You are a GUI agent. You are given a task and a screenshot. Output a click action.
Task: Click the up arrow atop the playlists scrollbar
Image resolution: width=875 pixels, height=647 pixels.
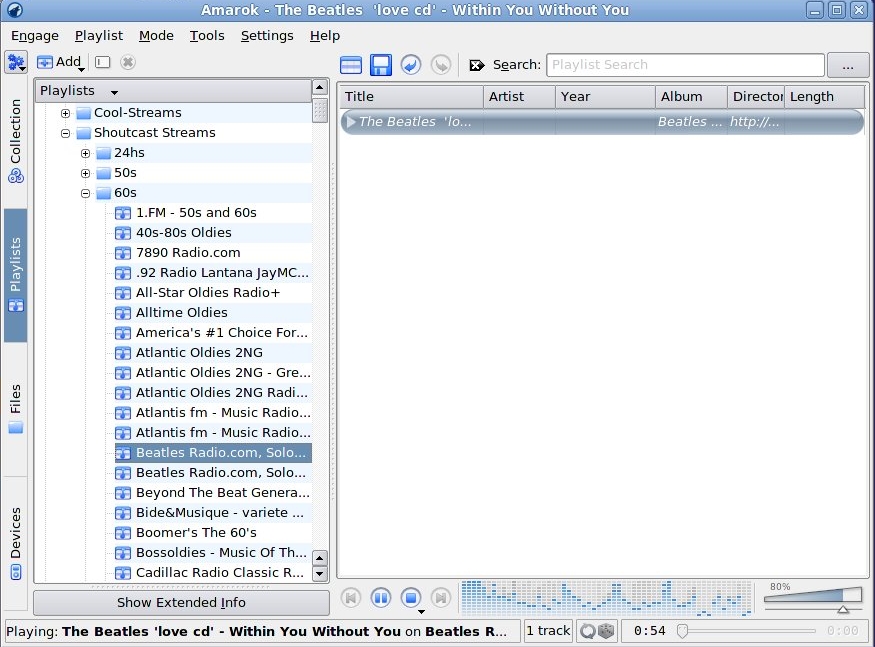[320, 87]
